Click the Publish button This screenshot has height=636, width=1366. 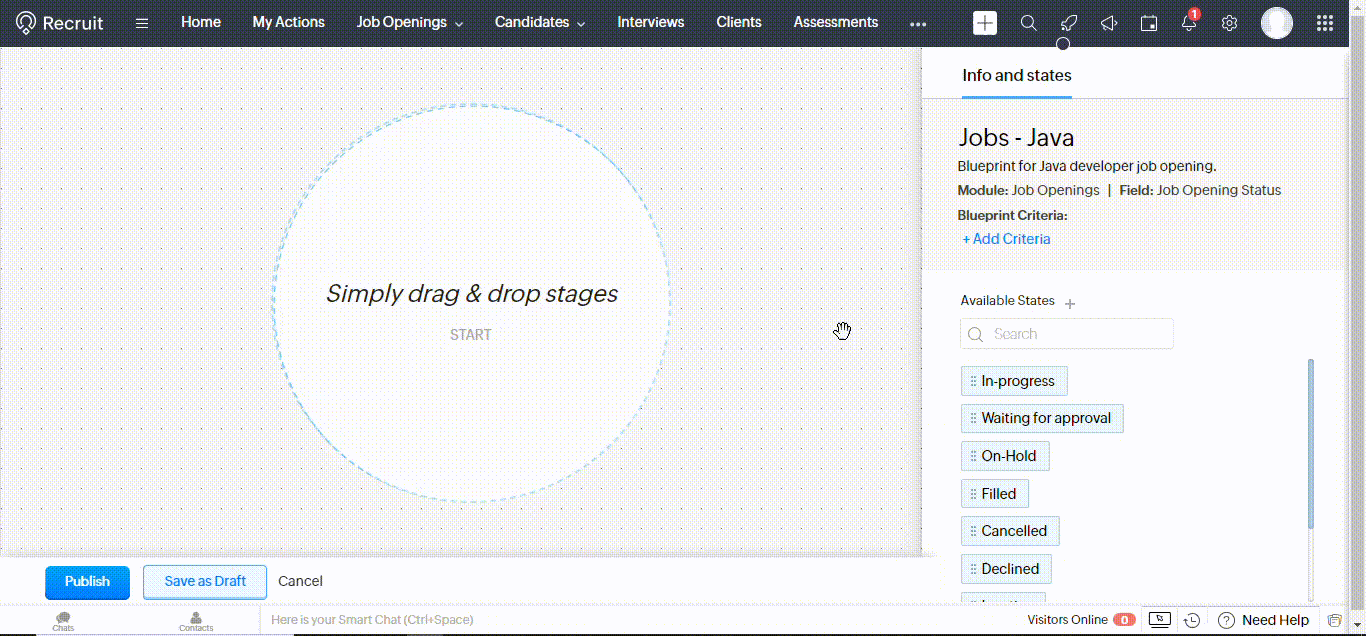click(x=87, y=582)
